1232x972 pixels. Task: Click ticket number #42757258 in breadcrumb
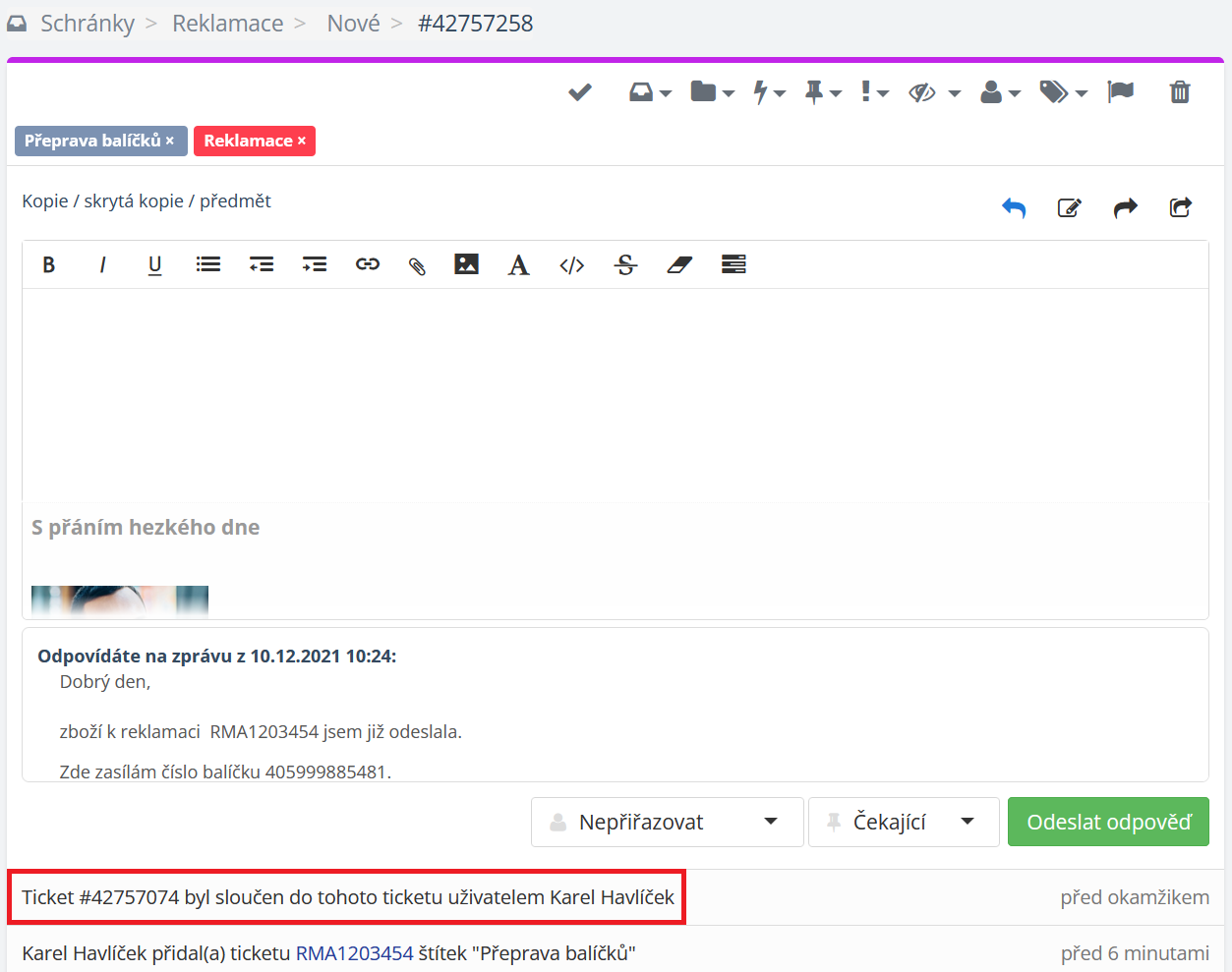tap(476, 24)
